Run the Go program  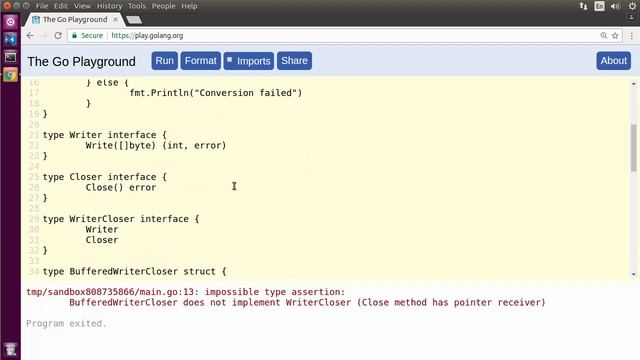click(x=164, y=61)
